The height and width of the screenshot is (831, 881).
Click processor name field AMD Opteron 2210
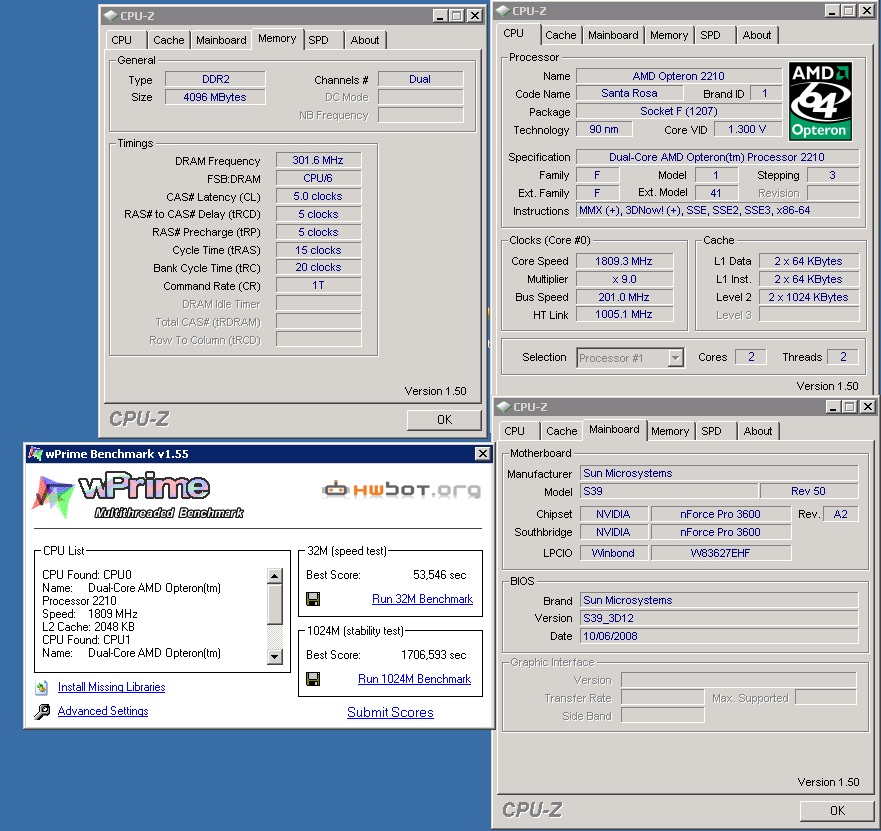679,76
